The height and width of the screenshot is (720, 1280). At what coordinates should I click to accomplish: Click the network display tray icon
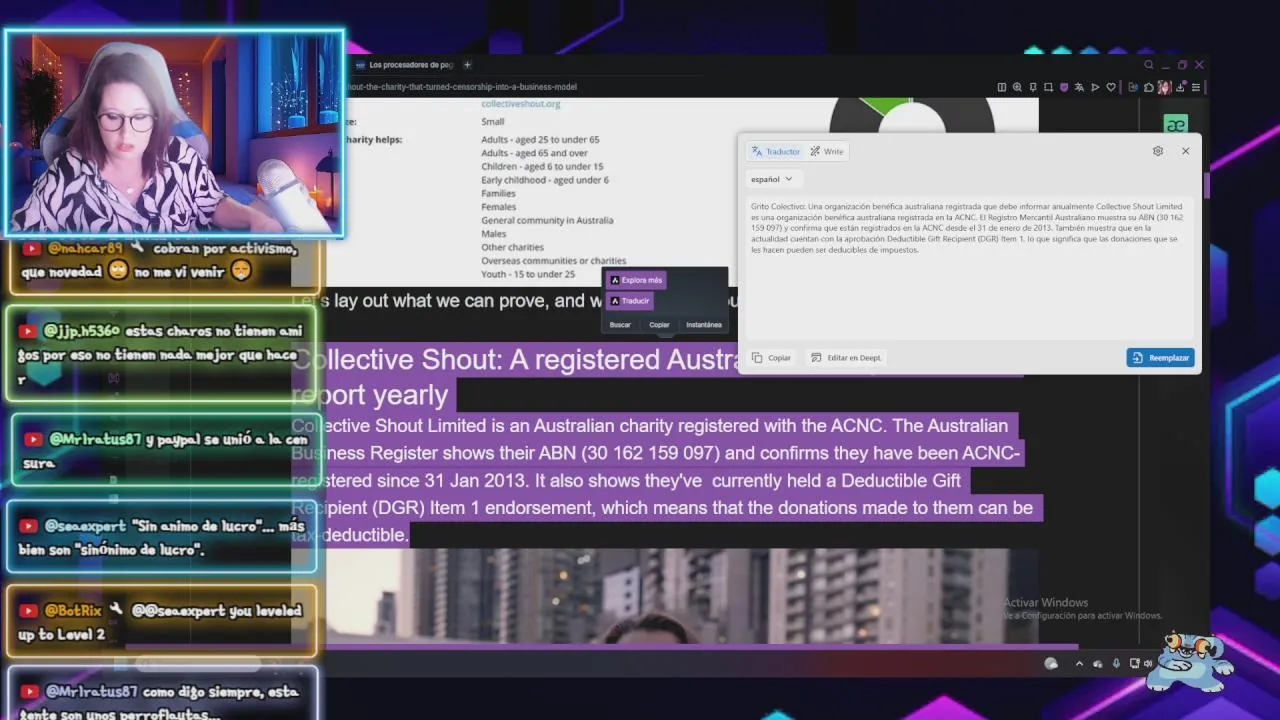pos(1134,664)
